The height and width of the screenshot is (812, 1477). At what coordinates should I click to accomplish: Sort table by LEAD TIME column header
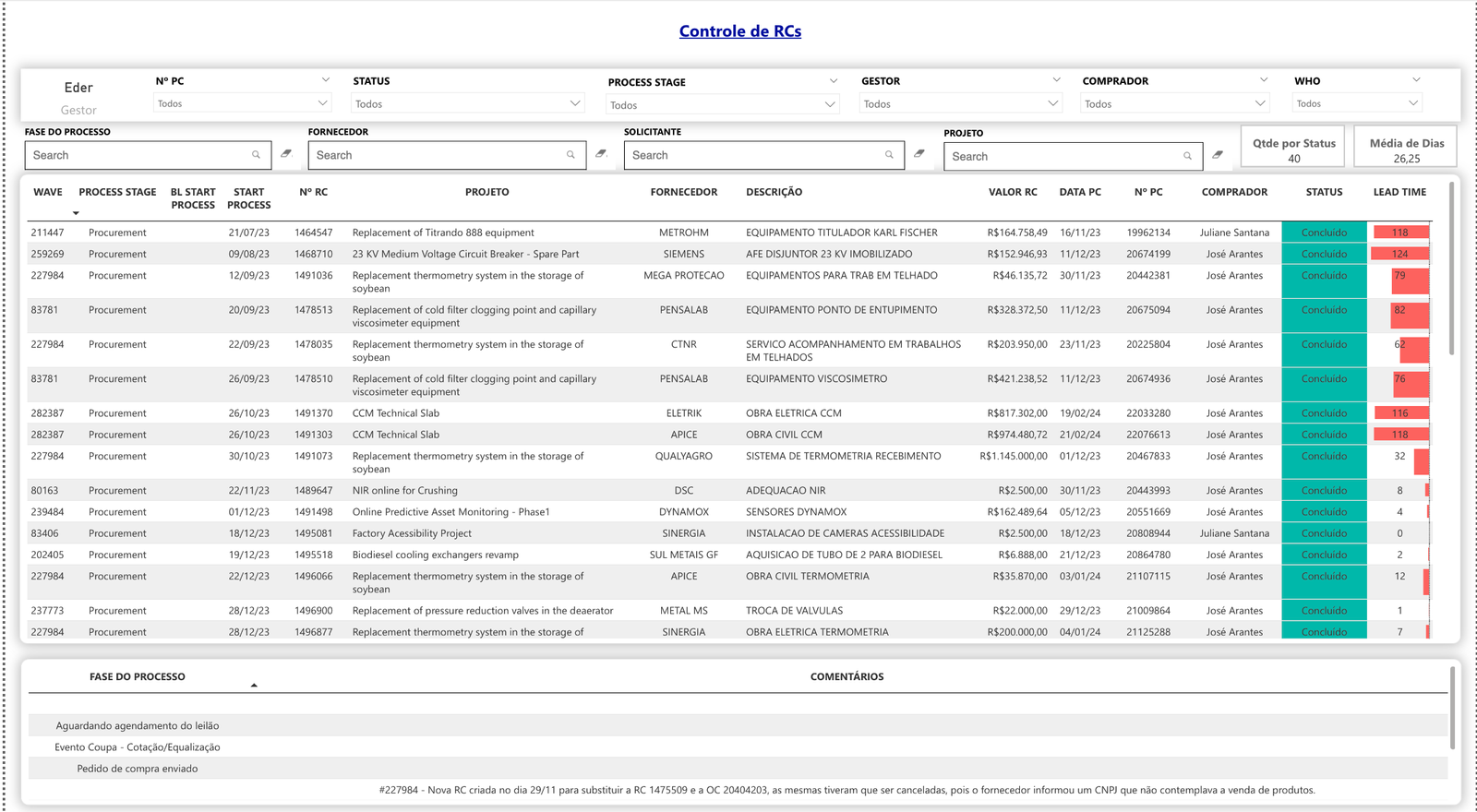pyautogui.click(x=1399, y=192)
